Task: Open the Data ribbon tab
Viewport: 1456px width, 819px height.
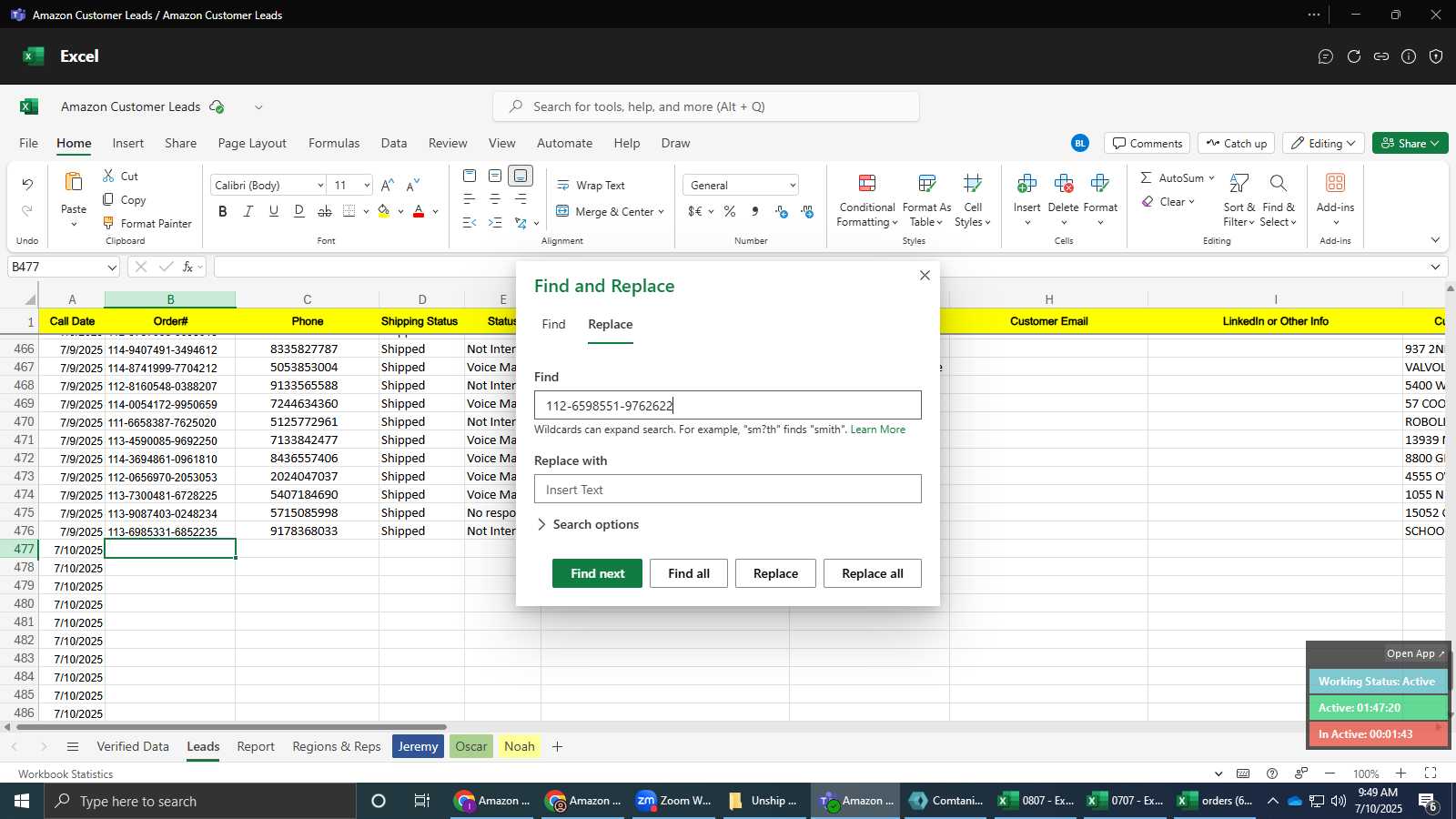Action: (394, 143)
